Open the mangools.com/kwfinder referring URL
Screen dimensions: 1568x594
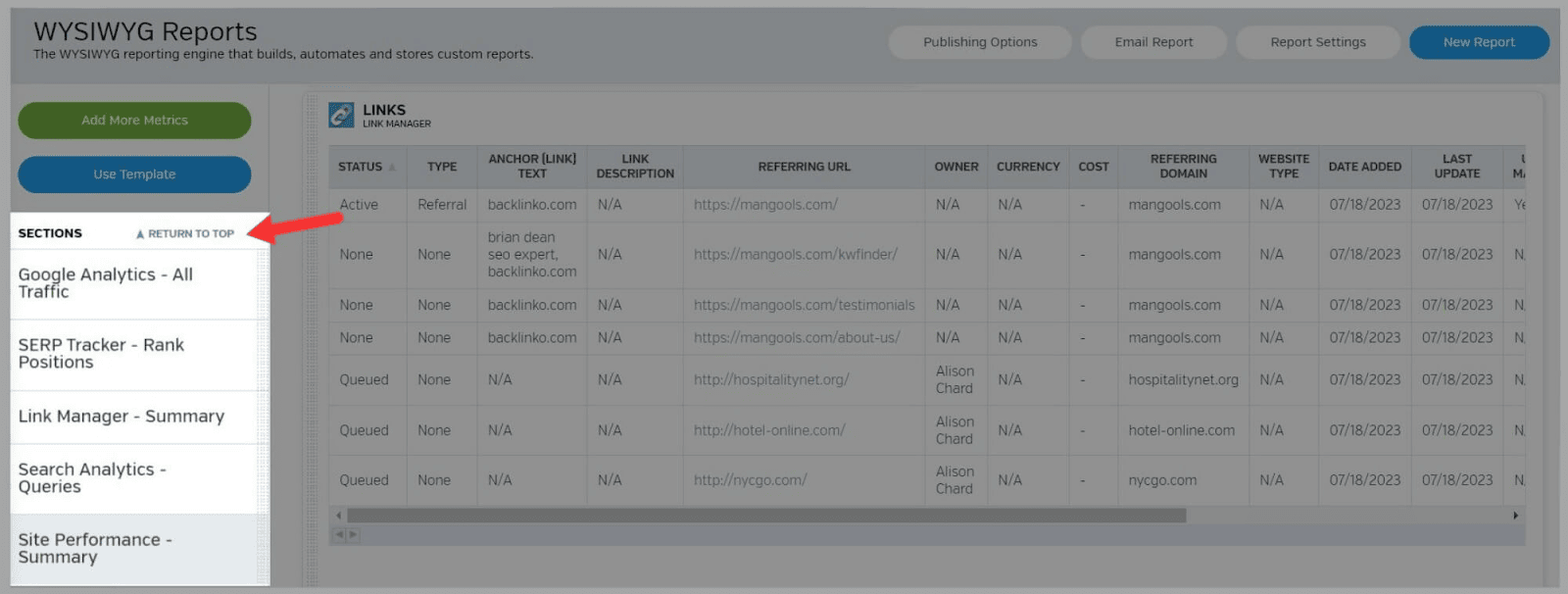795,255
